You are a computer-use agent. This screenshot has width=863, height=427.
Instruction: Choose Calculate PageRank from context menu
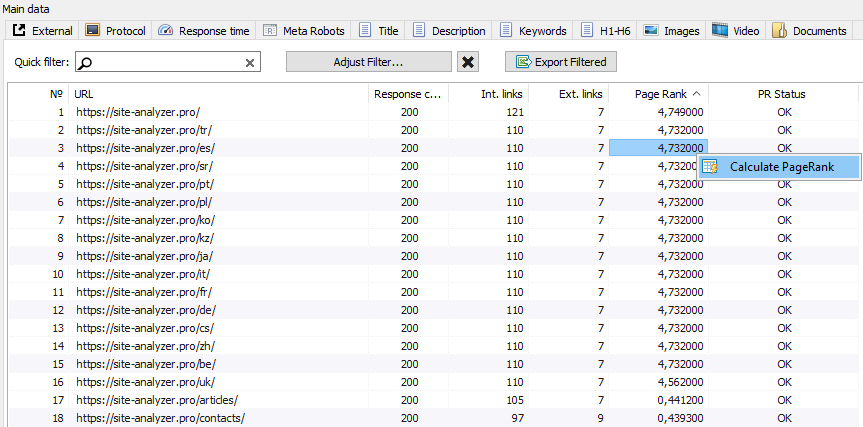779,167
